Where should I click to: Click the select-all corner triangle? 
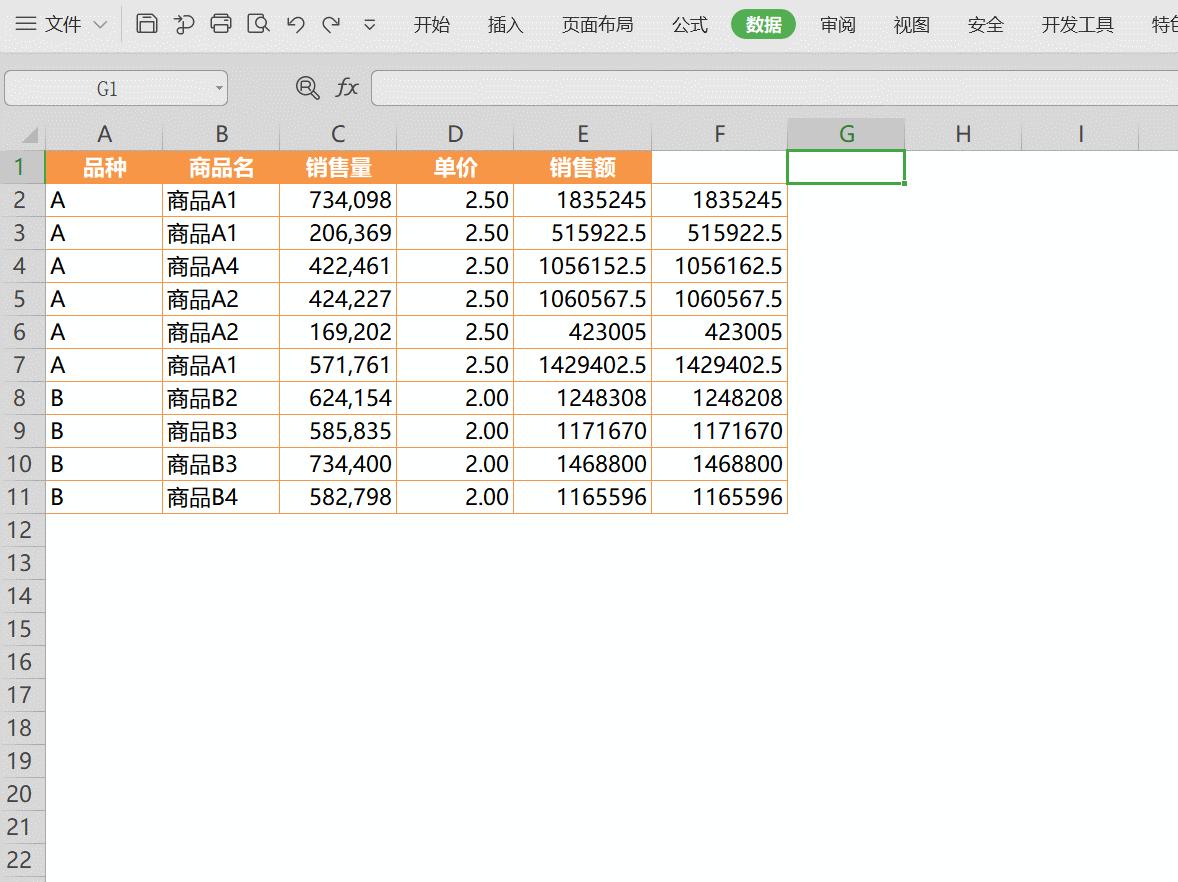coord(29,135)
